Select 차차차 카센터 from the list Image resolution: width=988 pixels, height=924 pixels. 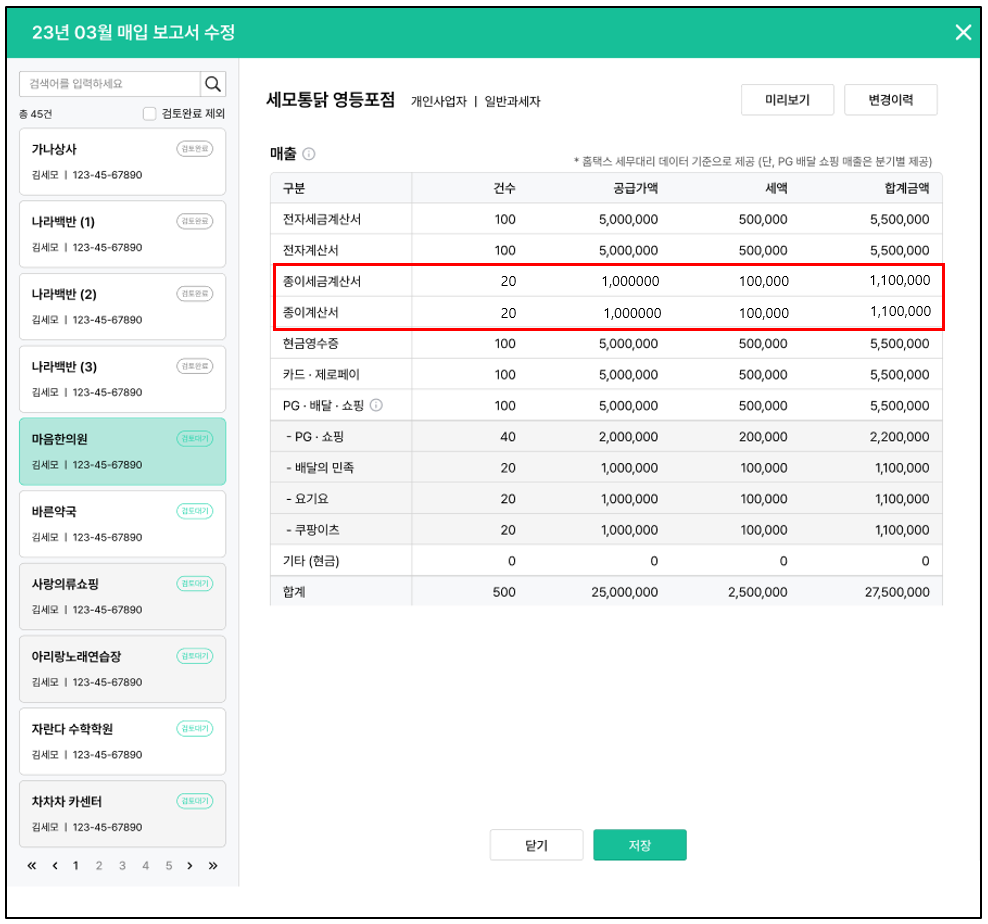[x=122, y=813]
